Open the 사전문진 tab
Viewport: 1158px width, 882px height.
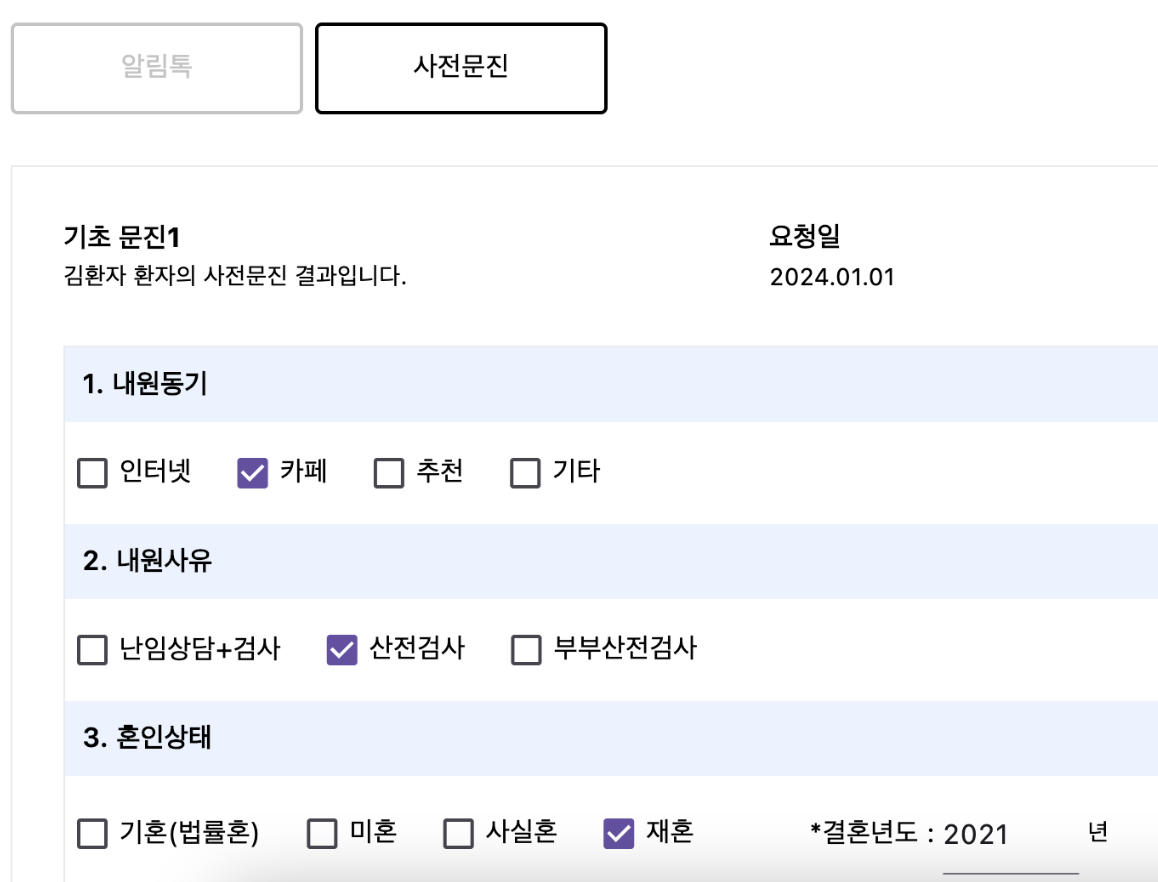coord(461,68)
